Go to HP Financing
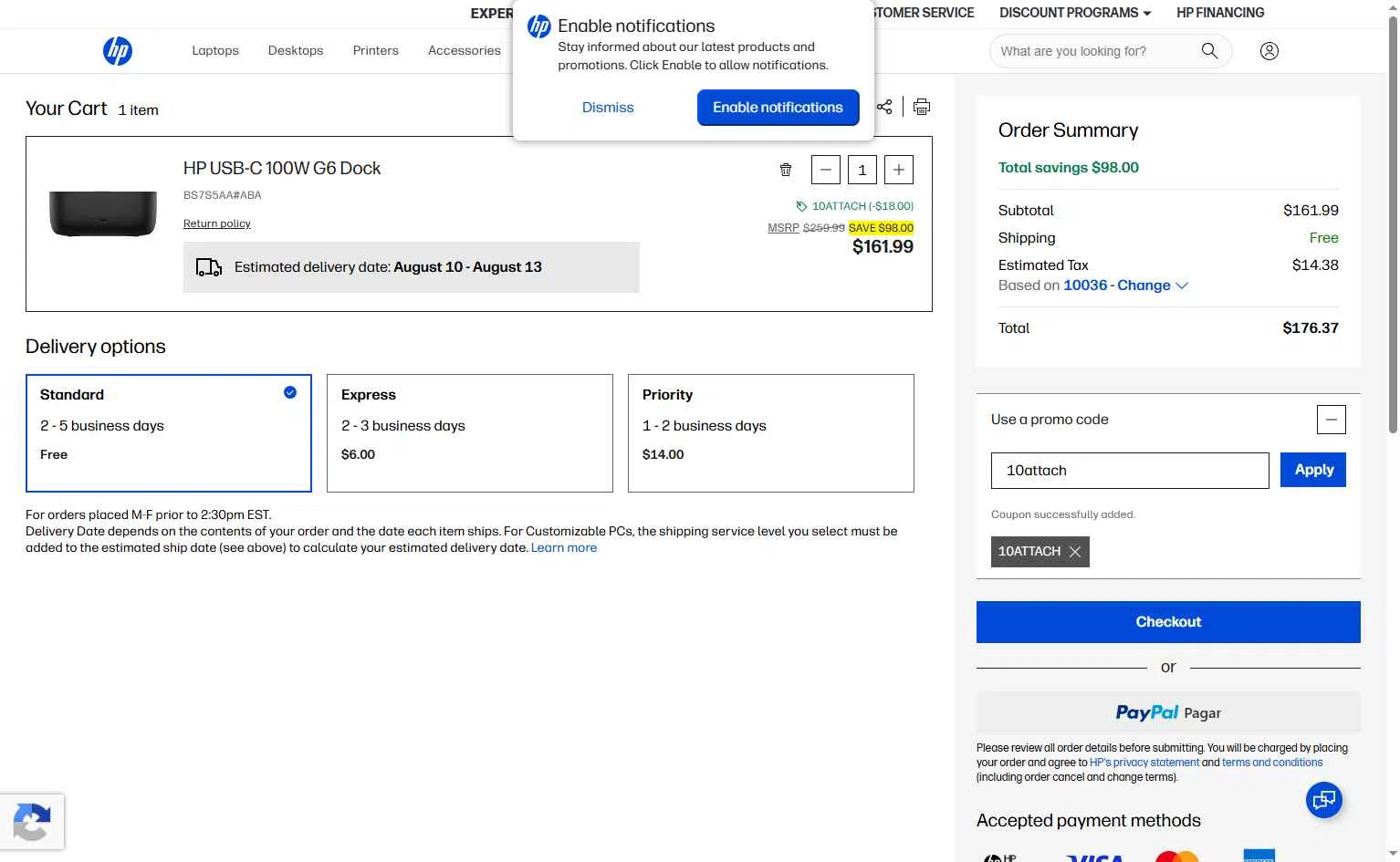The height and width of the screenshot is (862, 1400). (1220, 13)
